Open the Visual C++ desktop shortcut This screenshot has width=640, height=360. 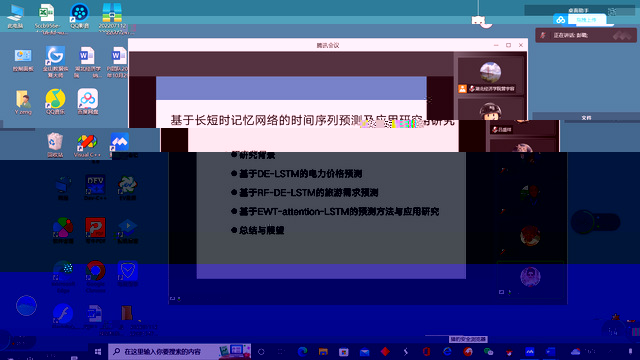click(x=87, y=146)
